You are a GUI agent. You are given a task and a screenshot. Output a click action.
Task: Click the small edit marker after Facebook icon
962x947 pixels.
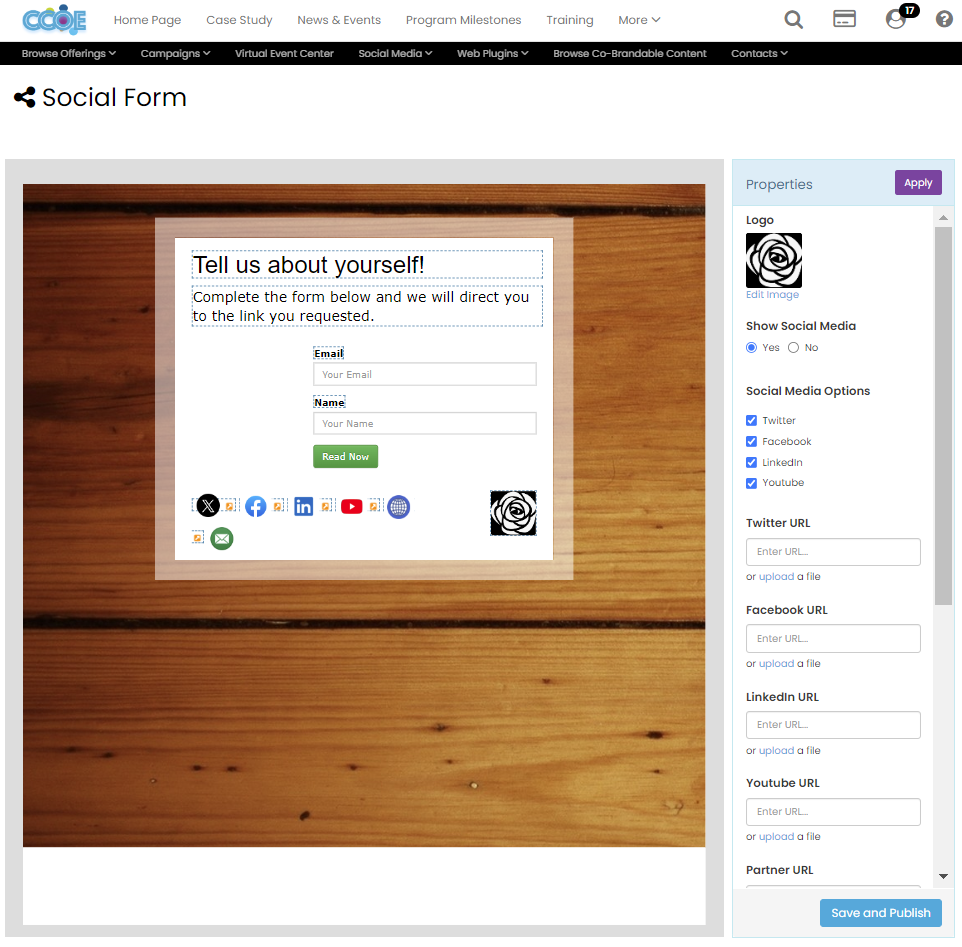click(279, 506)
